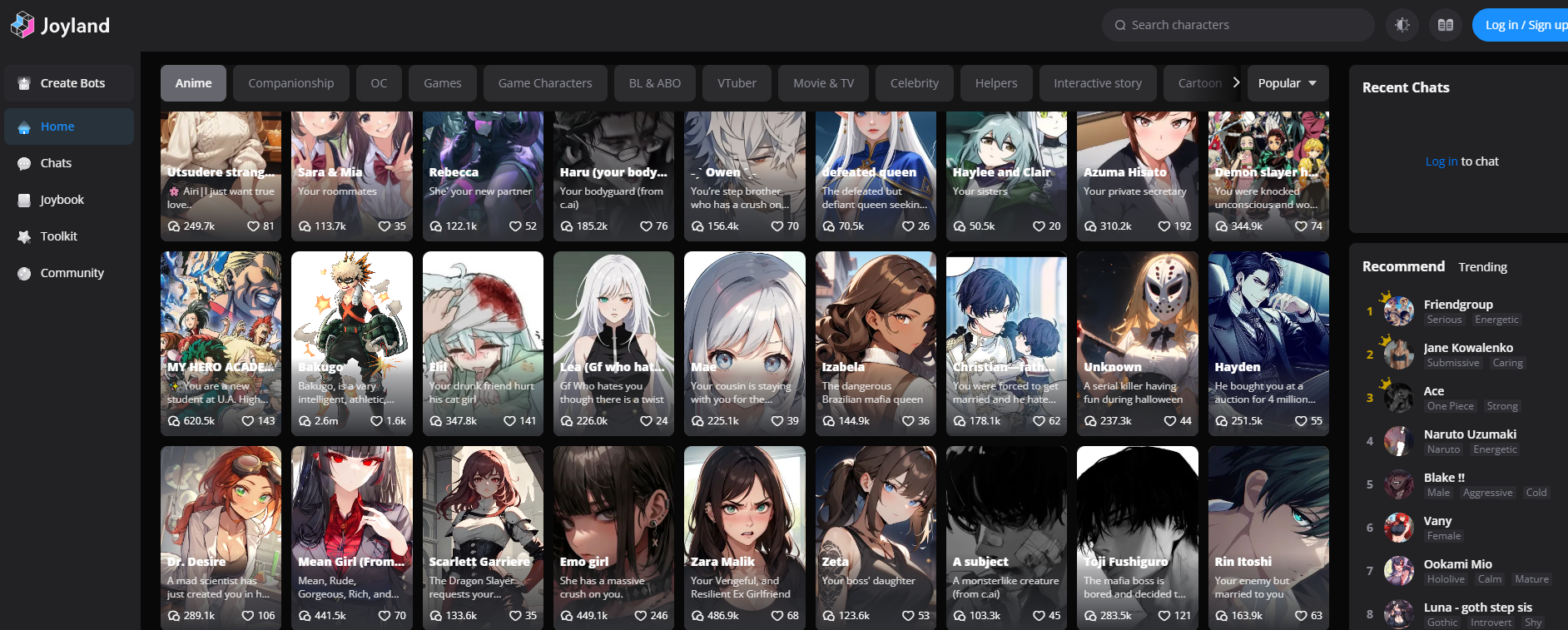Go to Home in the sidebar
Viewport: 1568px width, 630px height.
pos(69,126)
